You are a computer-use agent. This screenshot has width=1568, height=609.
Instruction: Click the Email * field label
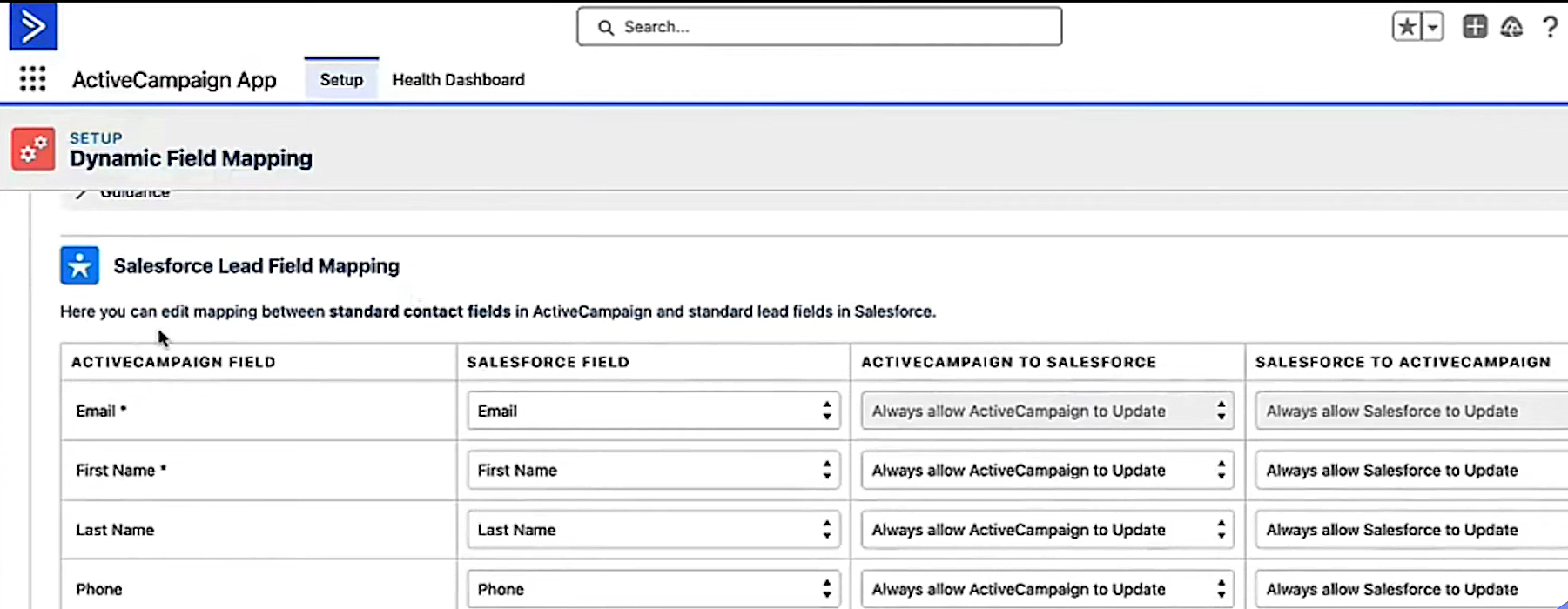click(x=101, y=411)
